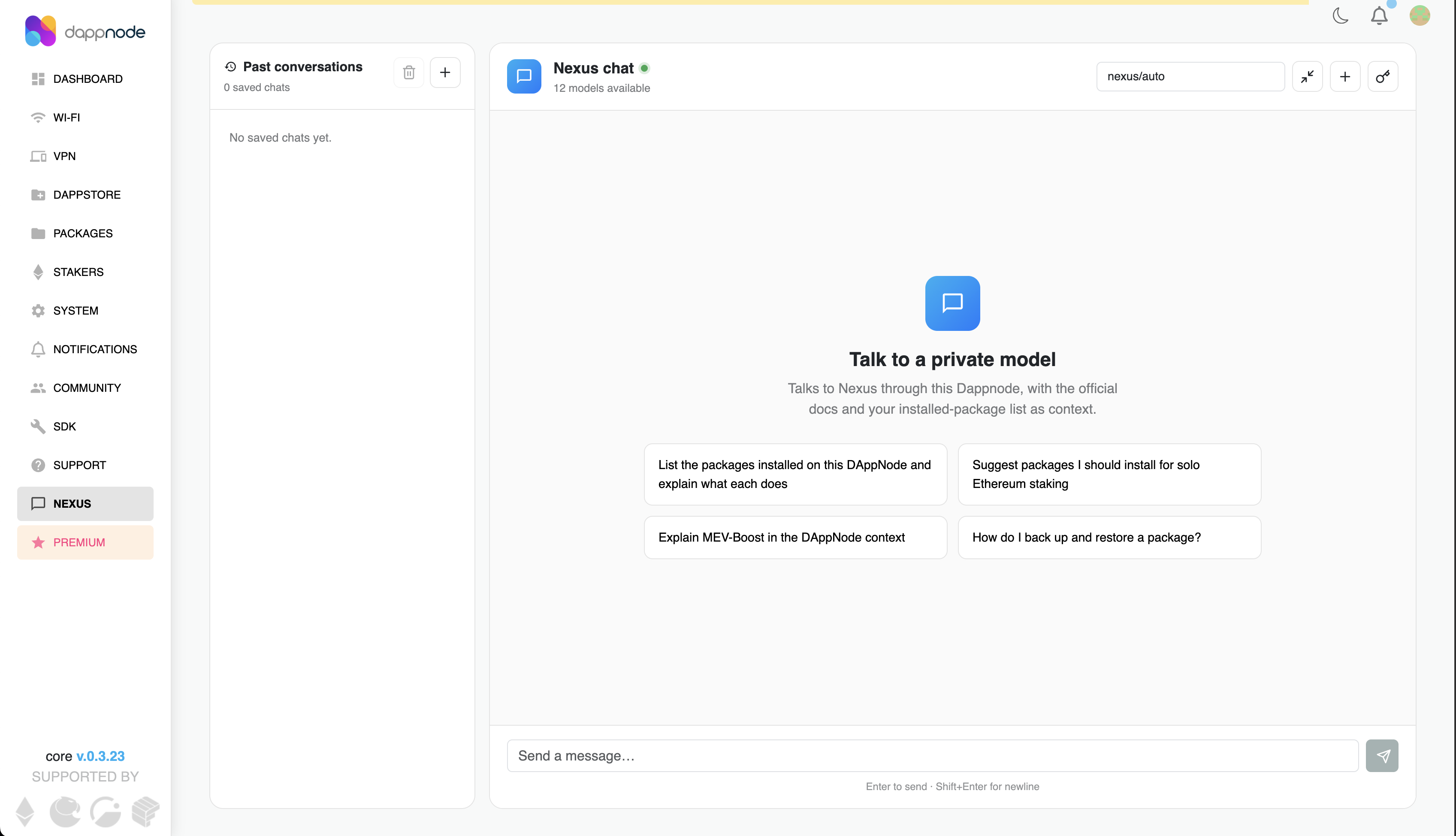Screen dimensions: 1456x836
Task: Click the second supporter logo in footer
Action: point(65,811)
